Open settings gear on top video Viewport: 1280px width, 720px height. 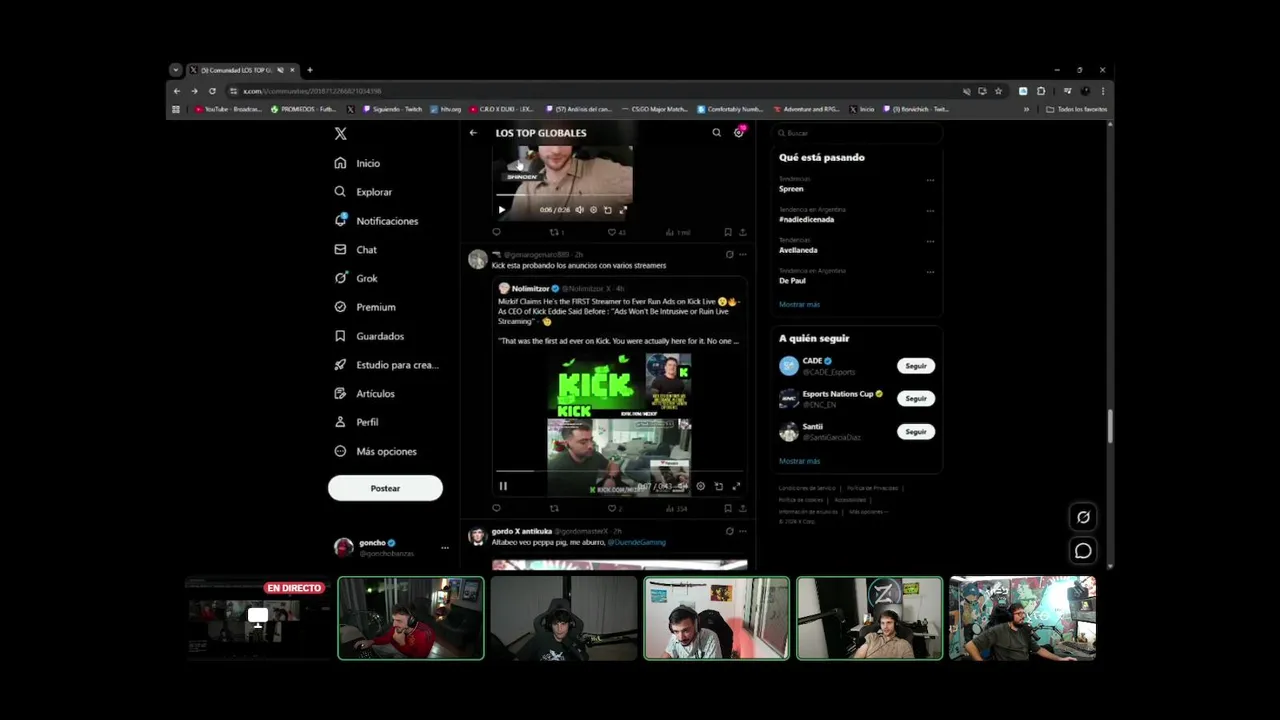tap(593, 210)
